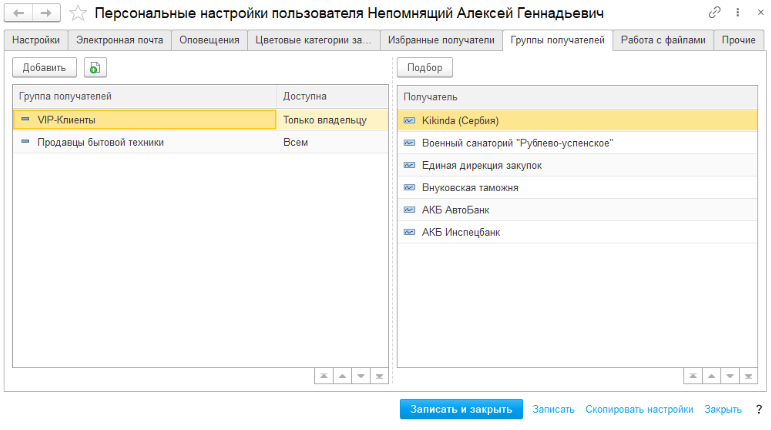Image resolution: width=771 pixels, height=430 pixels.
Task: Select the Продавцы бытовой техники group
Action: (100, 142)
